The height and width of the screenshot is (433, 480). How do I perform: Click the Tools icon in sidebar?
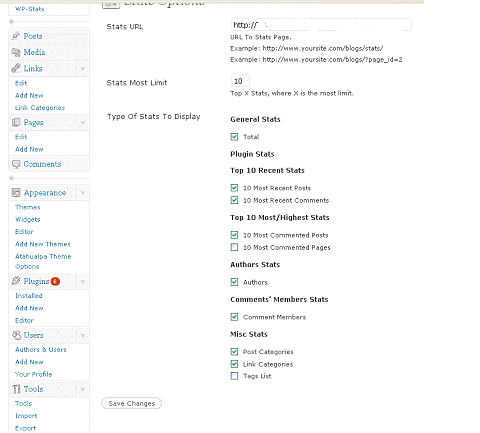point(16,389)
